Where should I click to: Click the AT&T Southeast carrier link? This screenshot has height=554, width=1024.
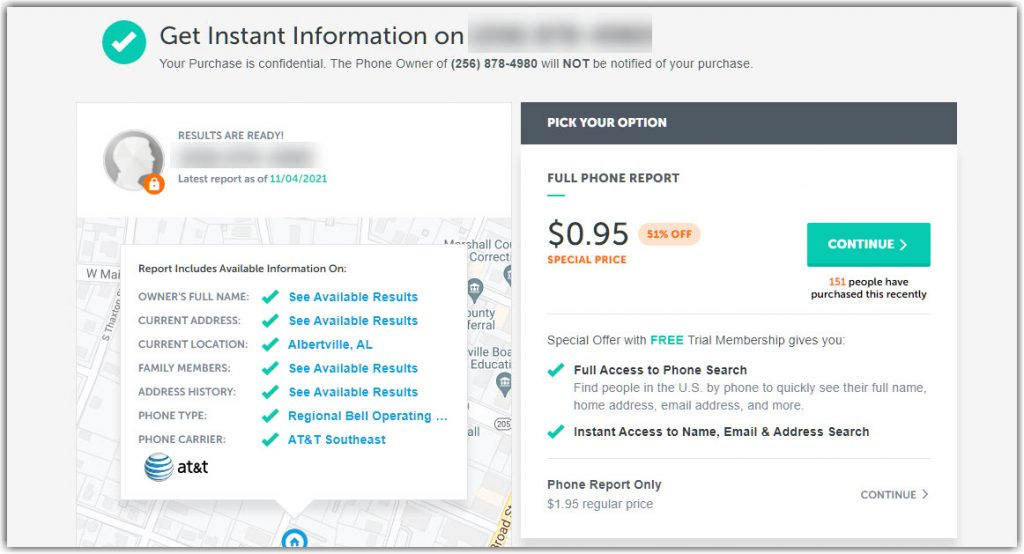point(336,440)
